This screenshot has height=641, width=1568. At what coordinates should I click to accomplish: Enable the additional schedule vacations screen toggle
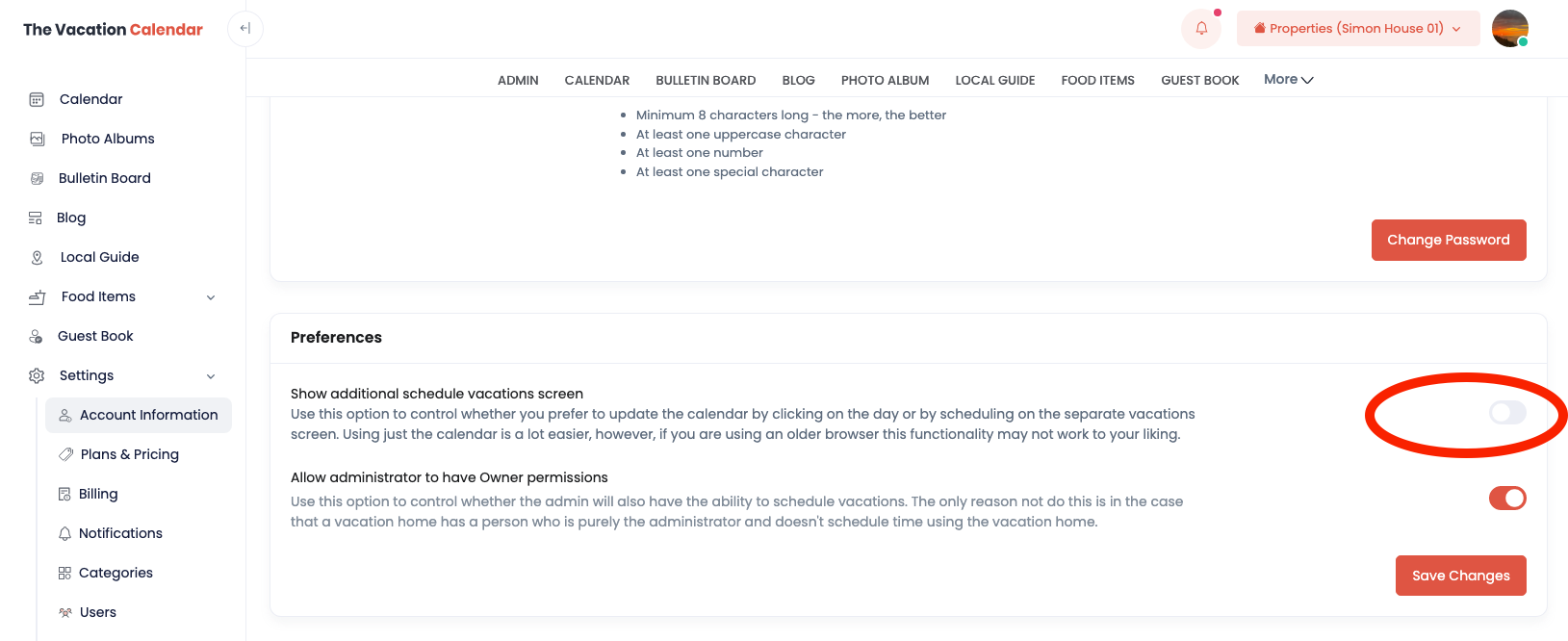point(1506,413)
